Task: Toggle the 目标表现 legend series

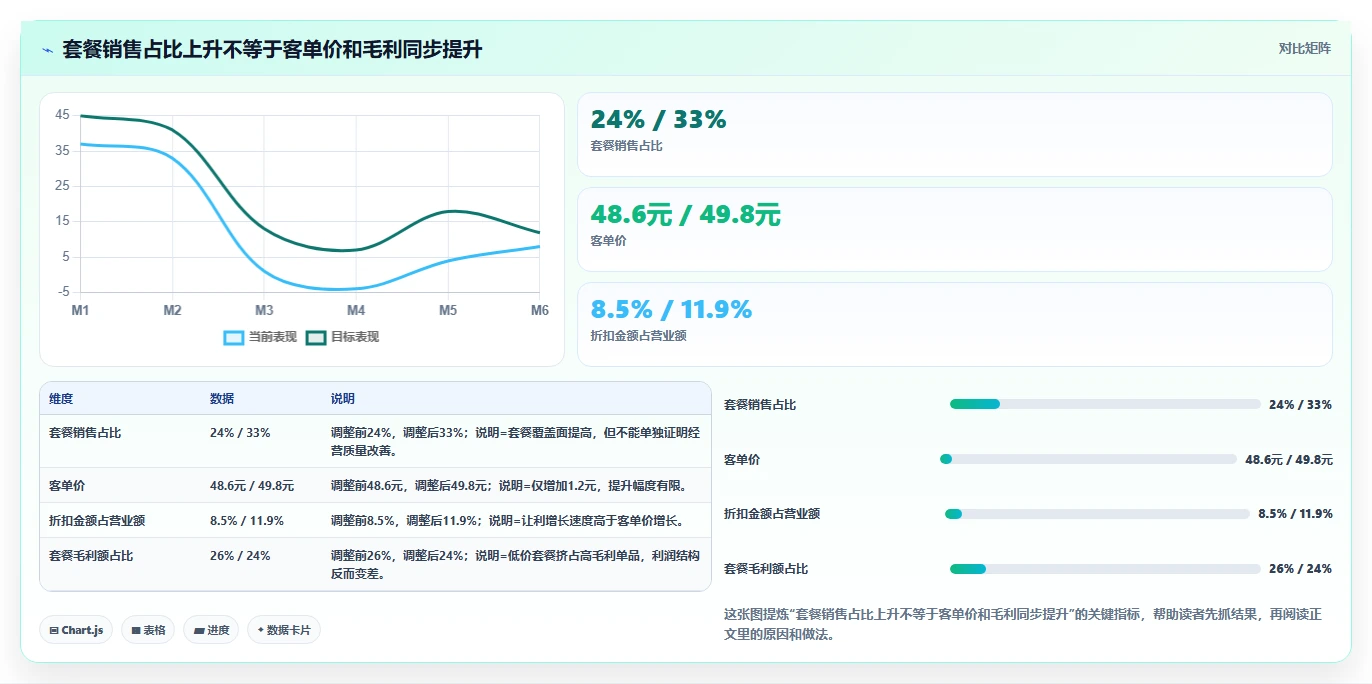Action: tap(342, 337)
